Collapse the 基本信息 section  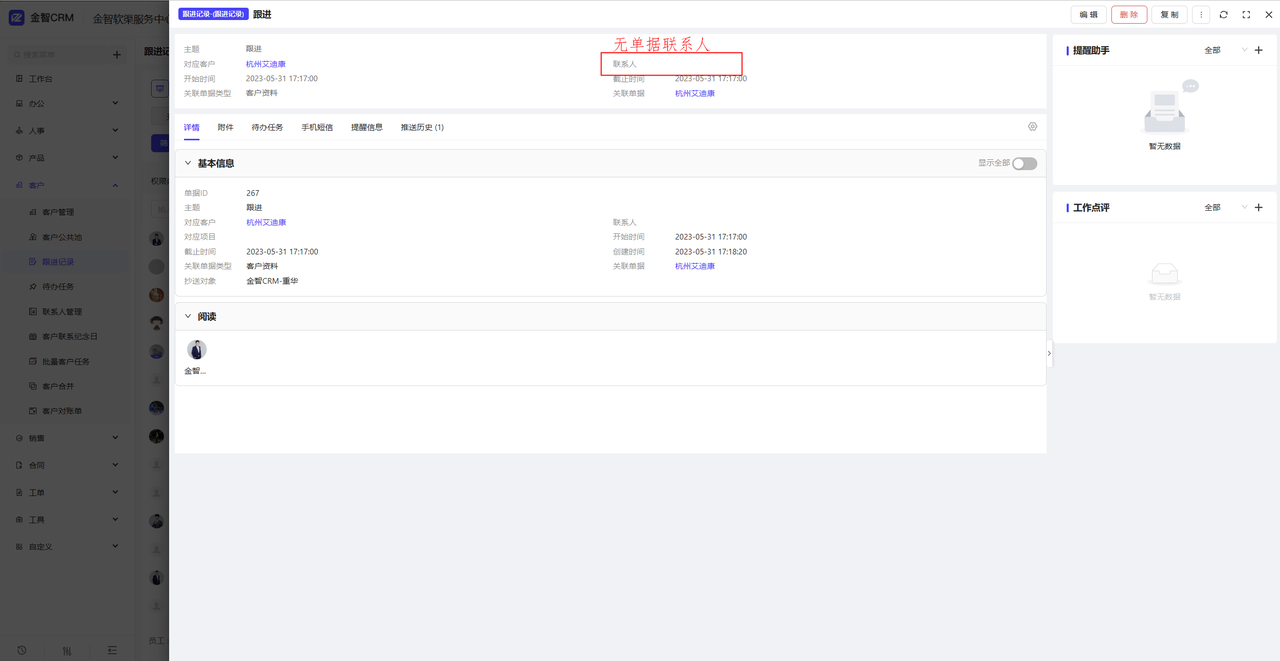[x=188, y=164]
